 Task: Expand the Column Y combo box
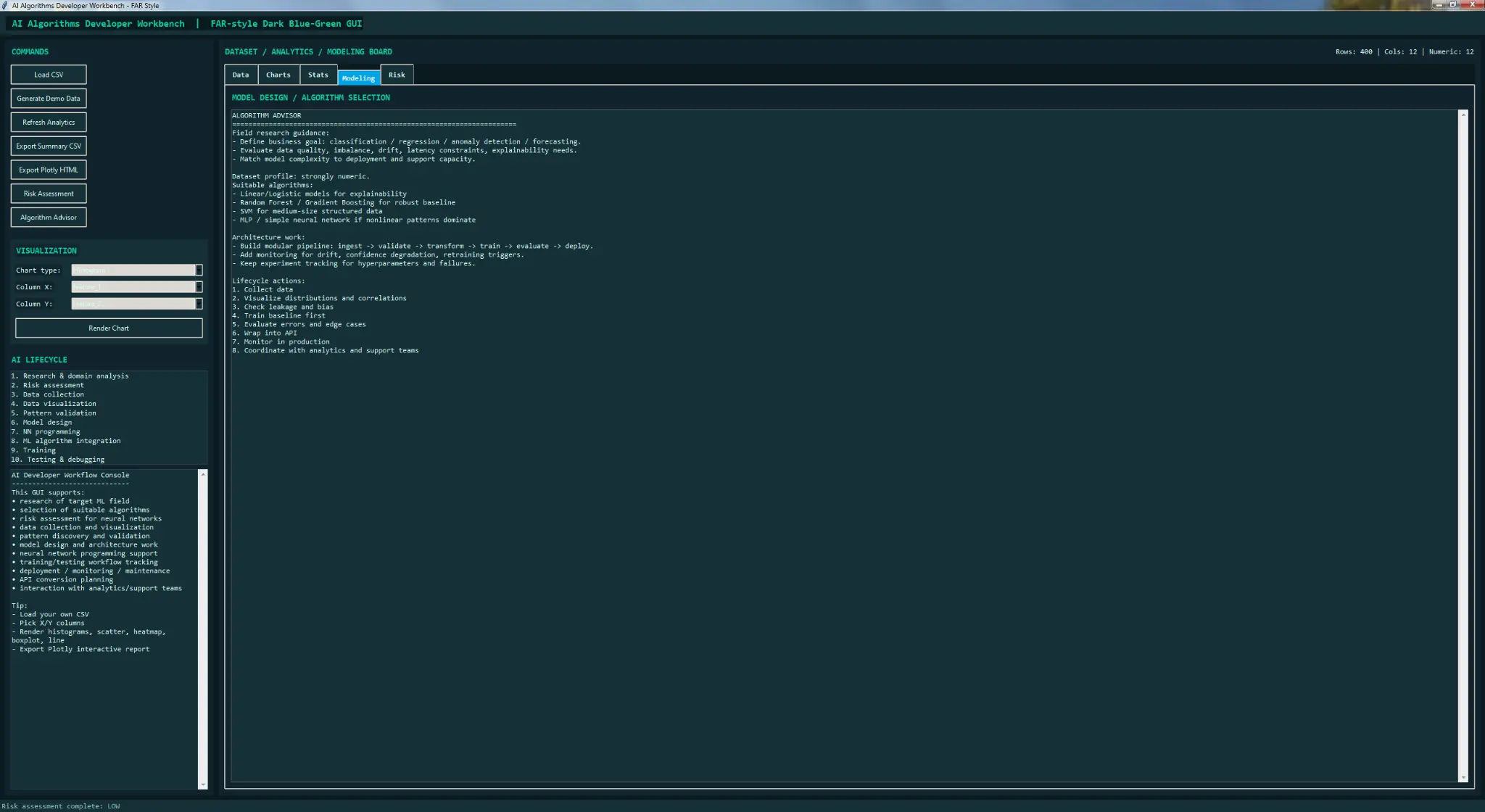tap(199, 304)
